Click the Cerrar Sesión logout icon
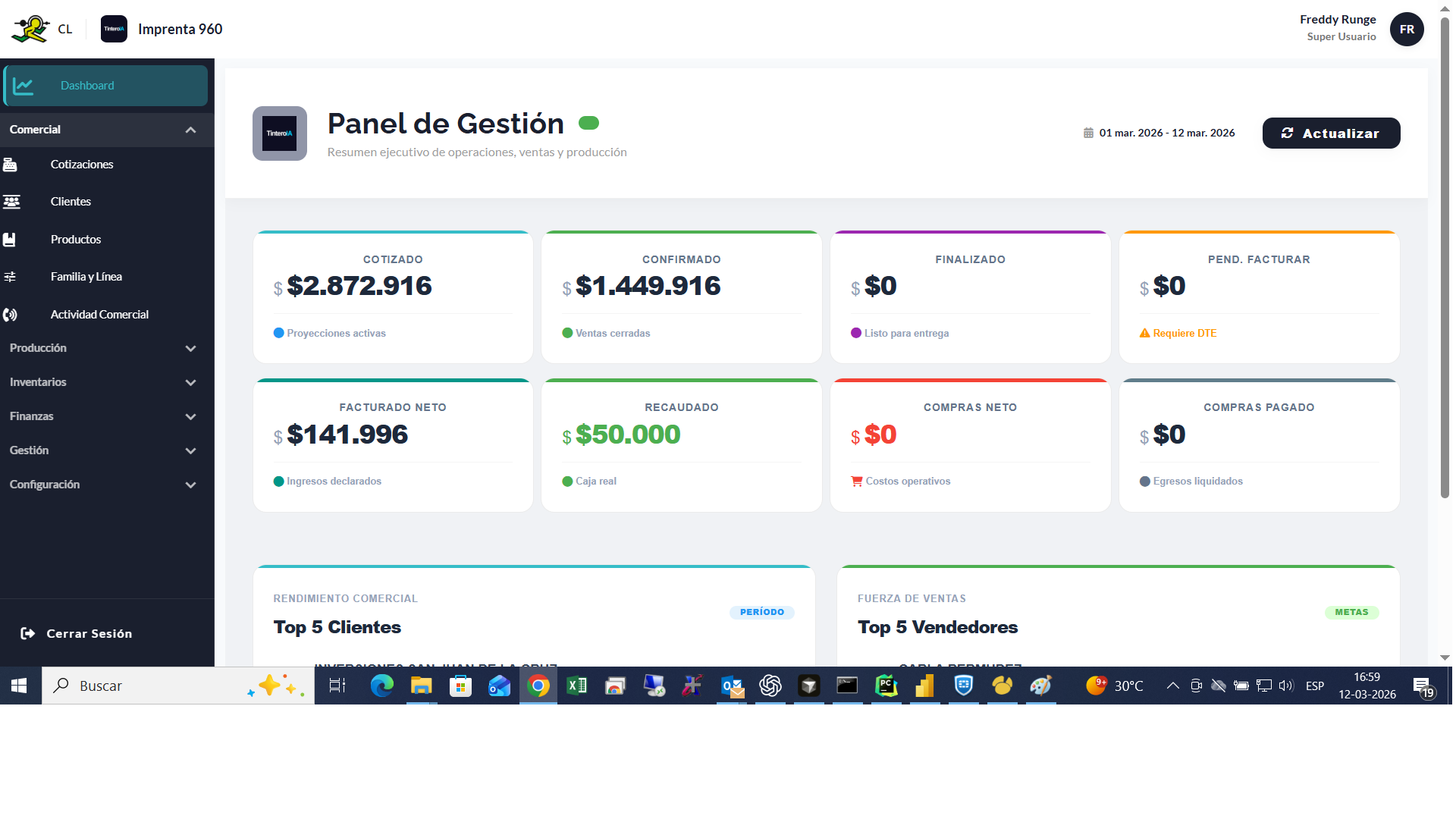Screen dimensions: 1456x819 27,633
